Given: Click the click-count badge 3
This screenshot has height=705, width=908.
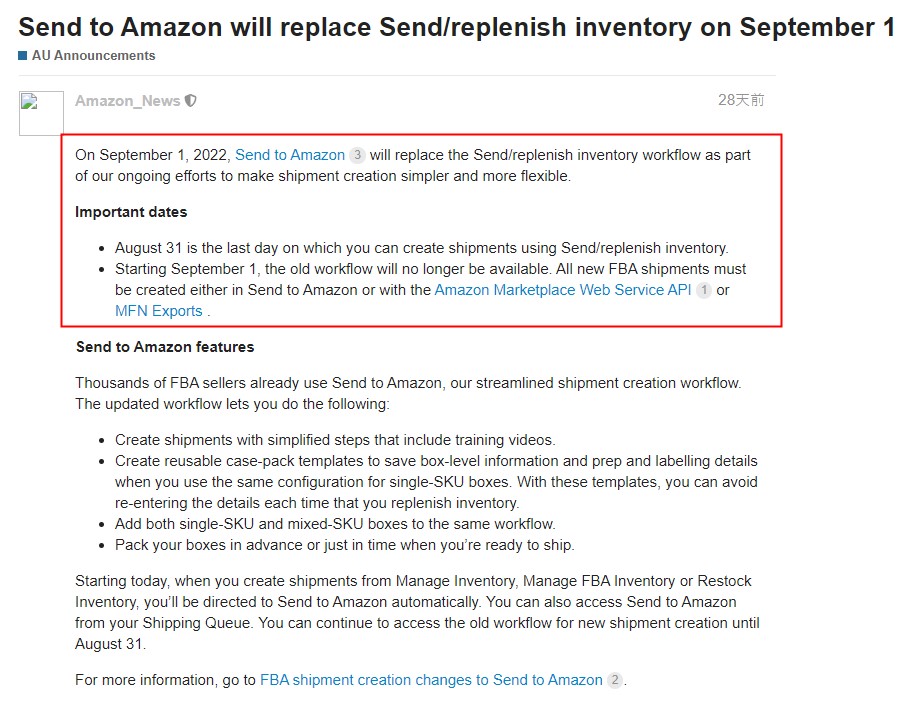Looking at the screenshot, I should 357,155.
